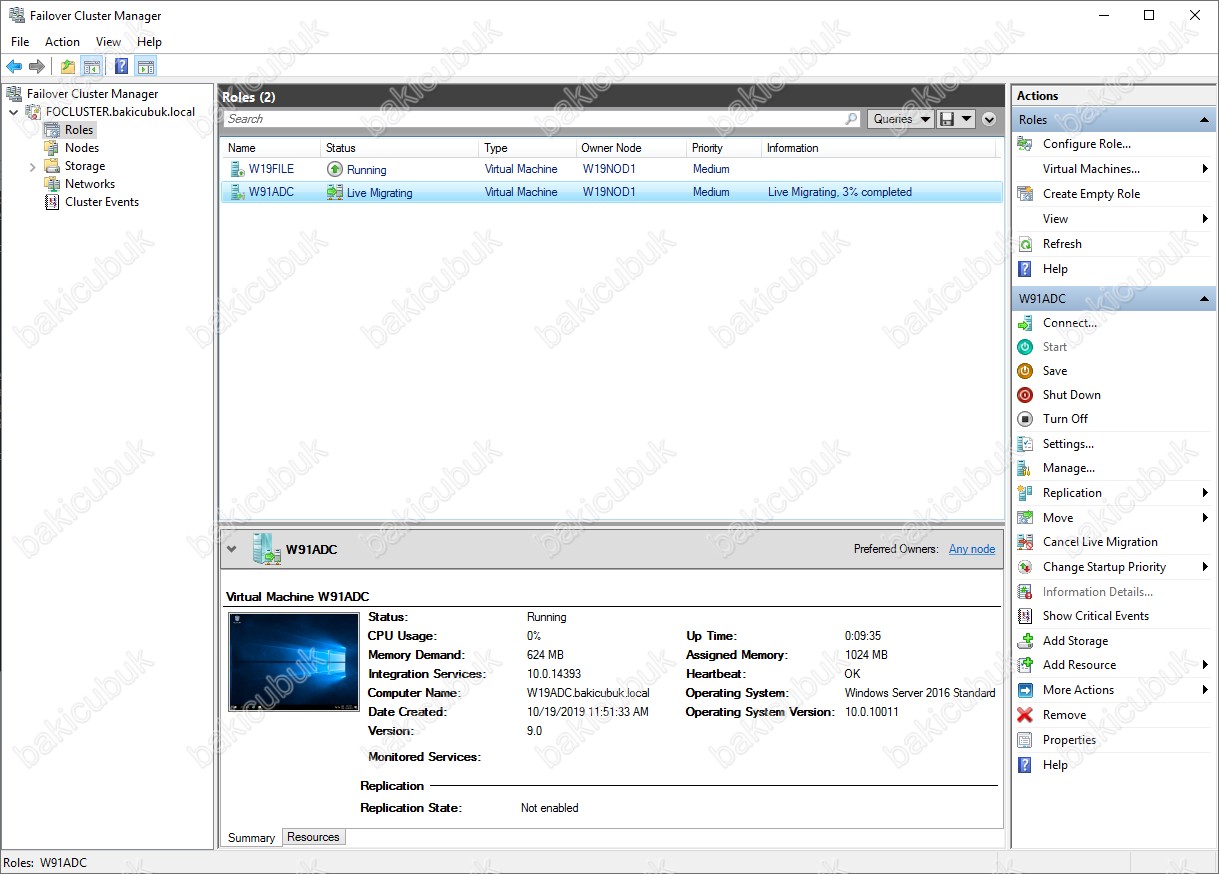This screenshot has width=1219, height=874.
Task: Collapse the W91ADC details pane chevron
Action: click(232, 549)
